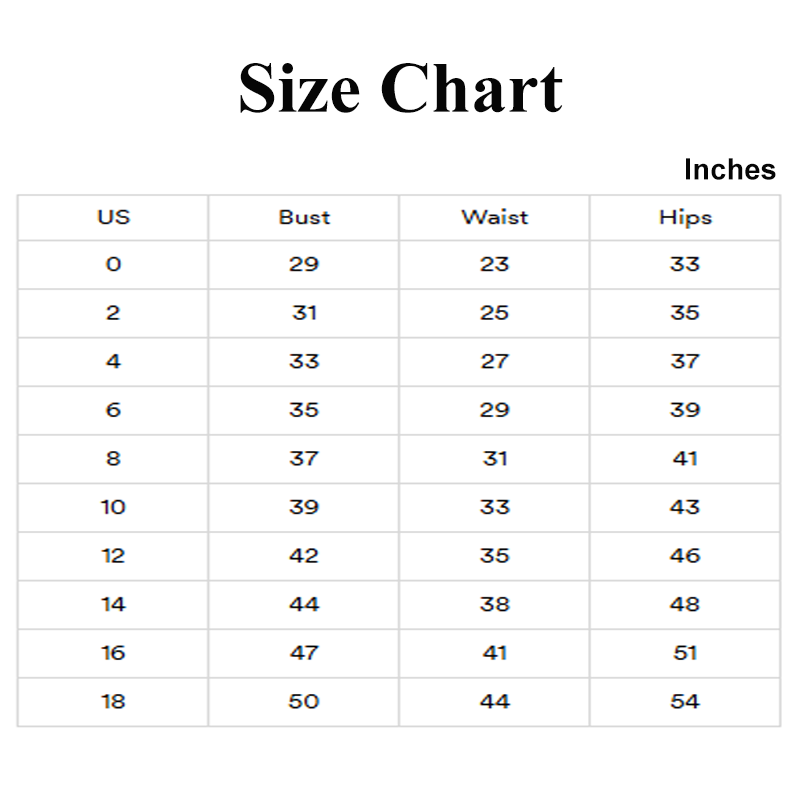The image size is (800, 800).
Task: Click the bust value 50 for size 18
Action: tap(304, 701)
